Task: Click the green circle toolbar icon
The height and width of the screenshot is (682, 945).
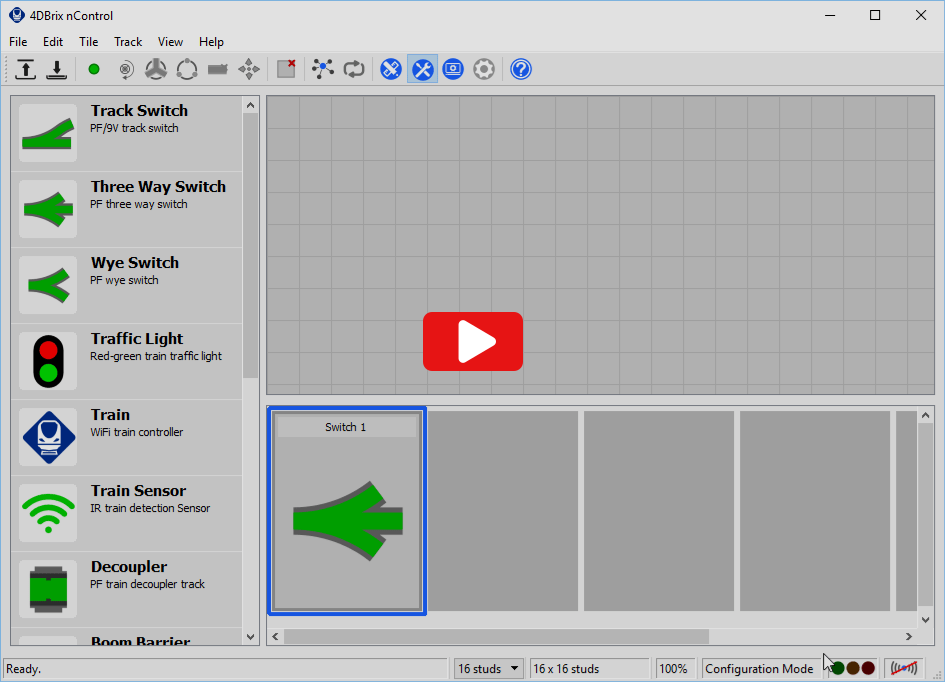Action: (93, 69)
